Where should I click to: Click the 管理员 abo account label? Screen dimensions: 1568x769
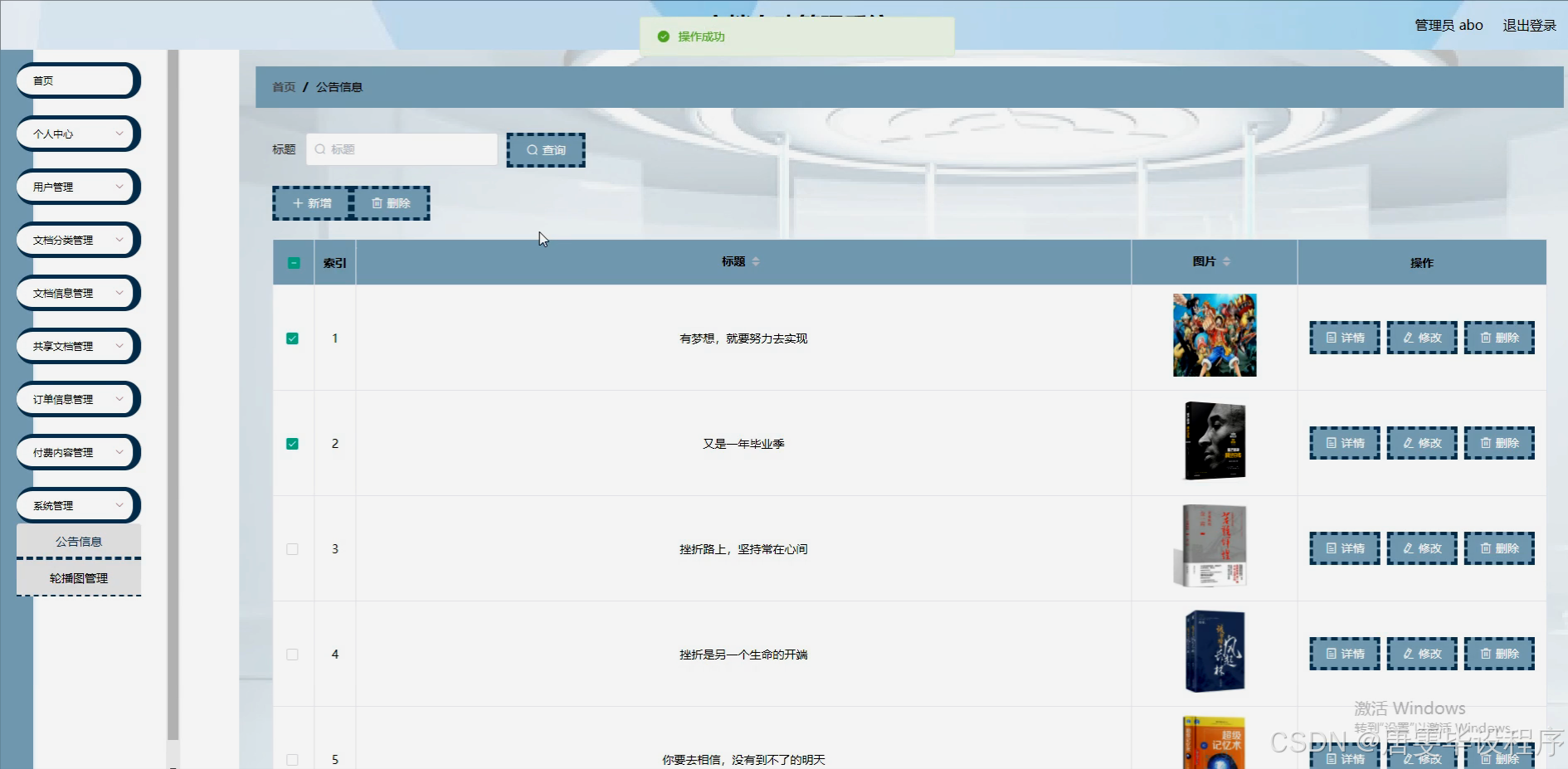[1449, 26]
